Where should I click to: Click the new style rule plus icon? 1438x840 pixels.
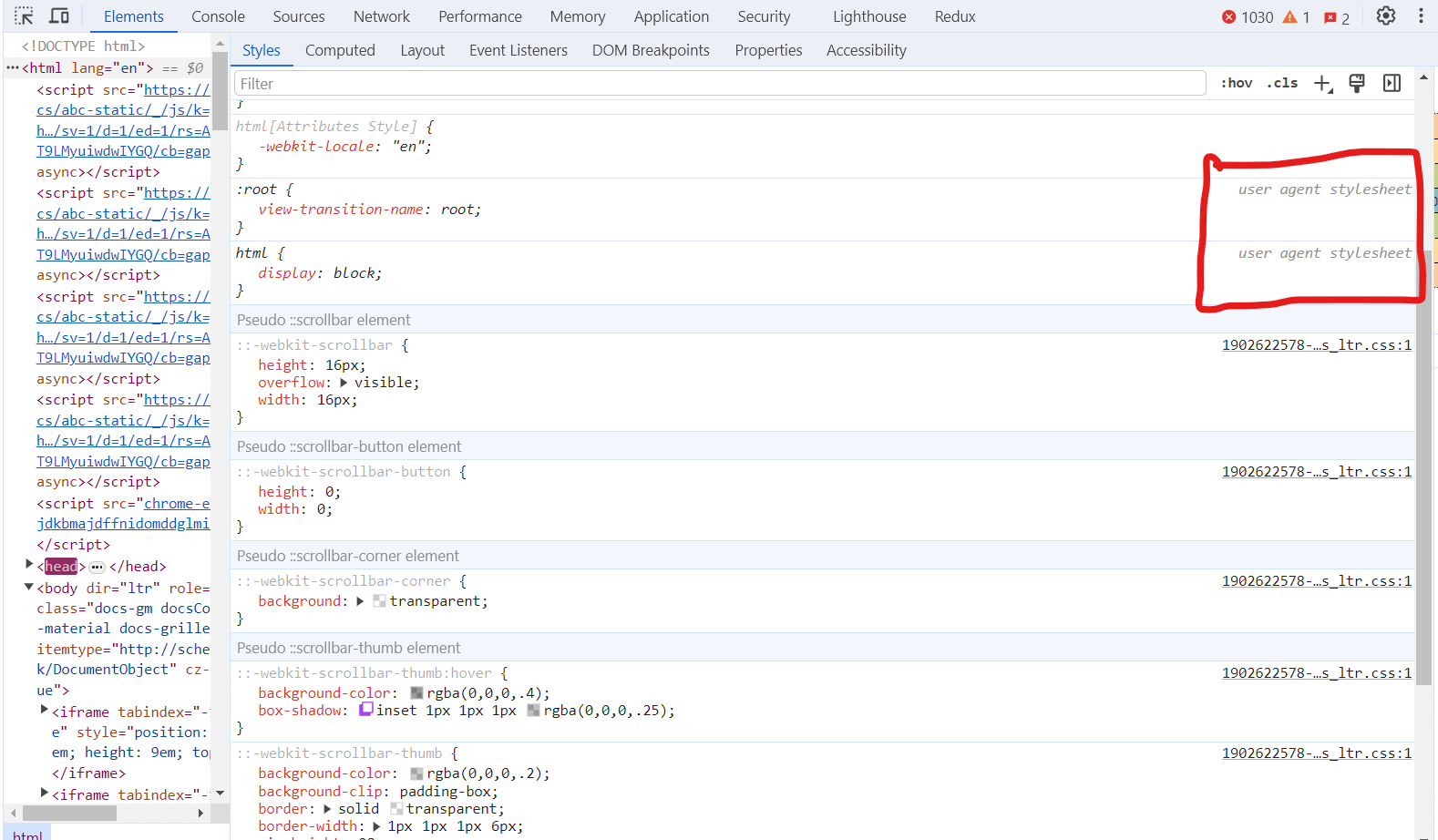coord(1322,84)
